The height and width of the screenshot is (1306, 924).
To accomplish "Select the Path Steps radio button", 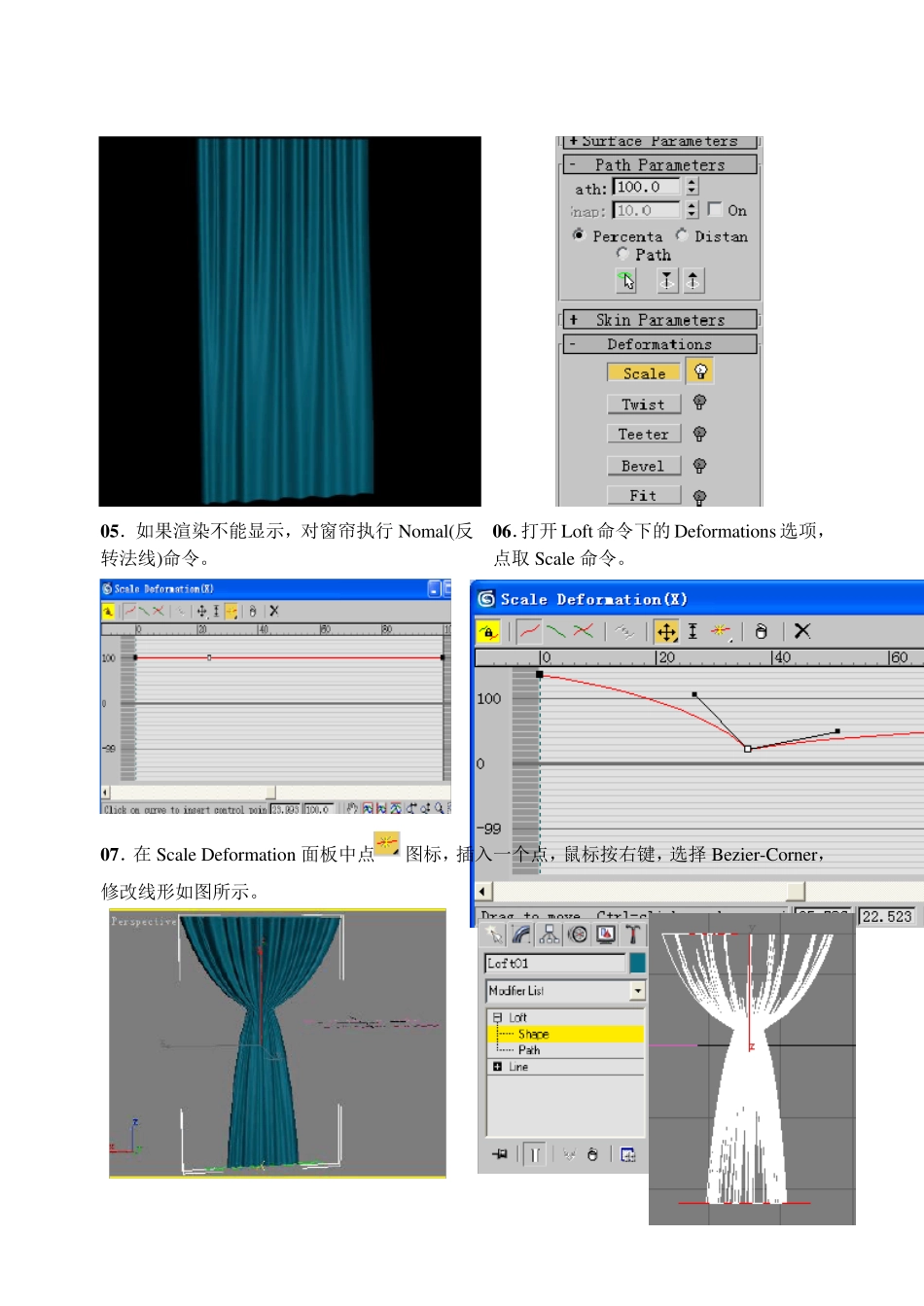I will click(622, 253).
